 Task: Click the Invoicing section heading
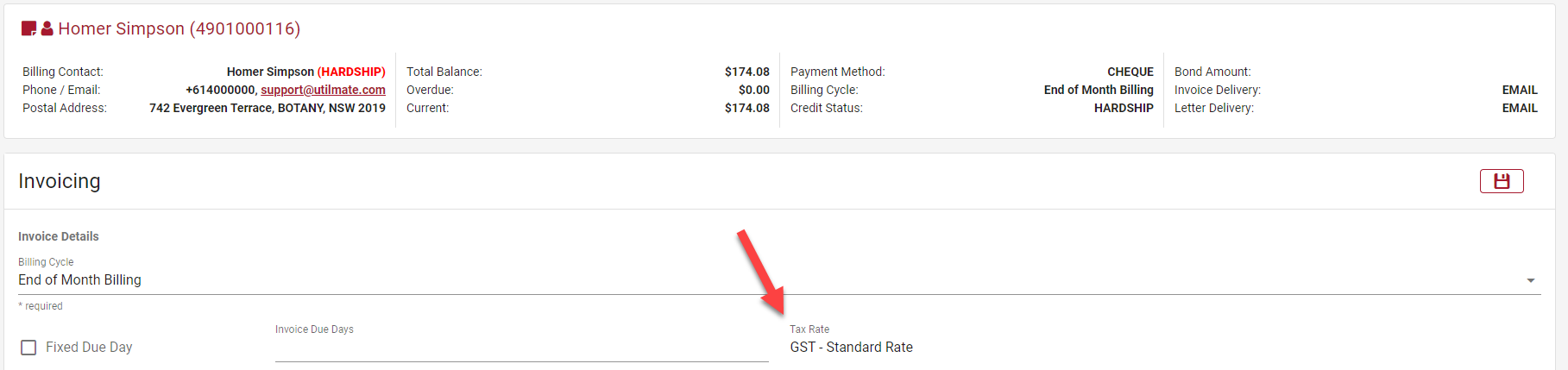(60, 181)
